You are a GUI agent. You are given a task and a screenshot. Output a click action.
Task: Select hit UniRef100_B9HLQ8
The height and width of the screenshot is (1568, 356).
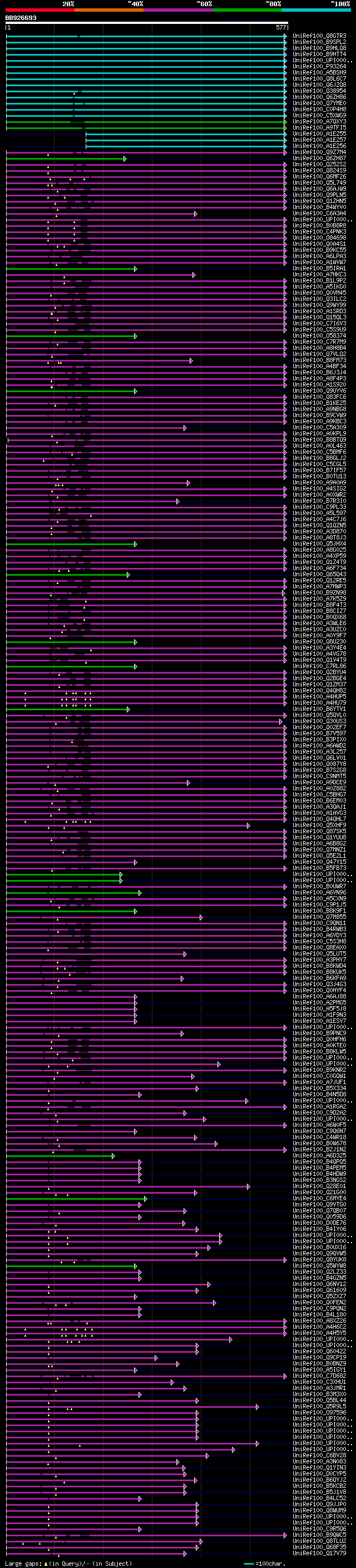click(x=319, y=48)
